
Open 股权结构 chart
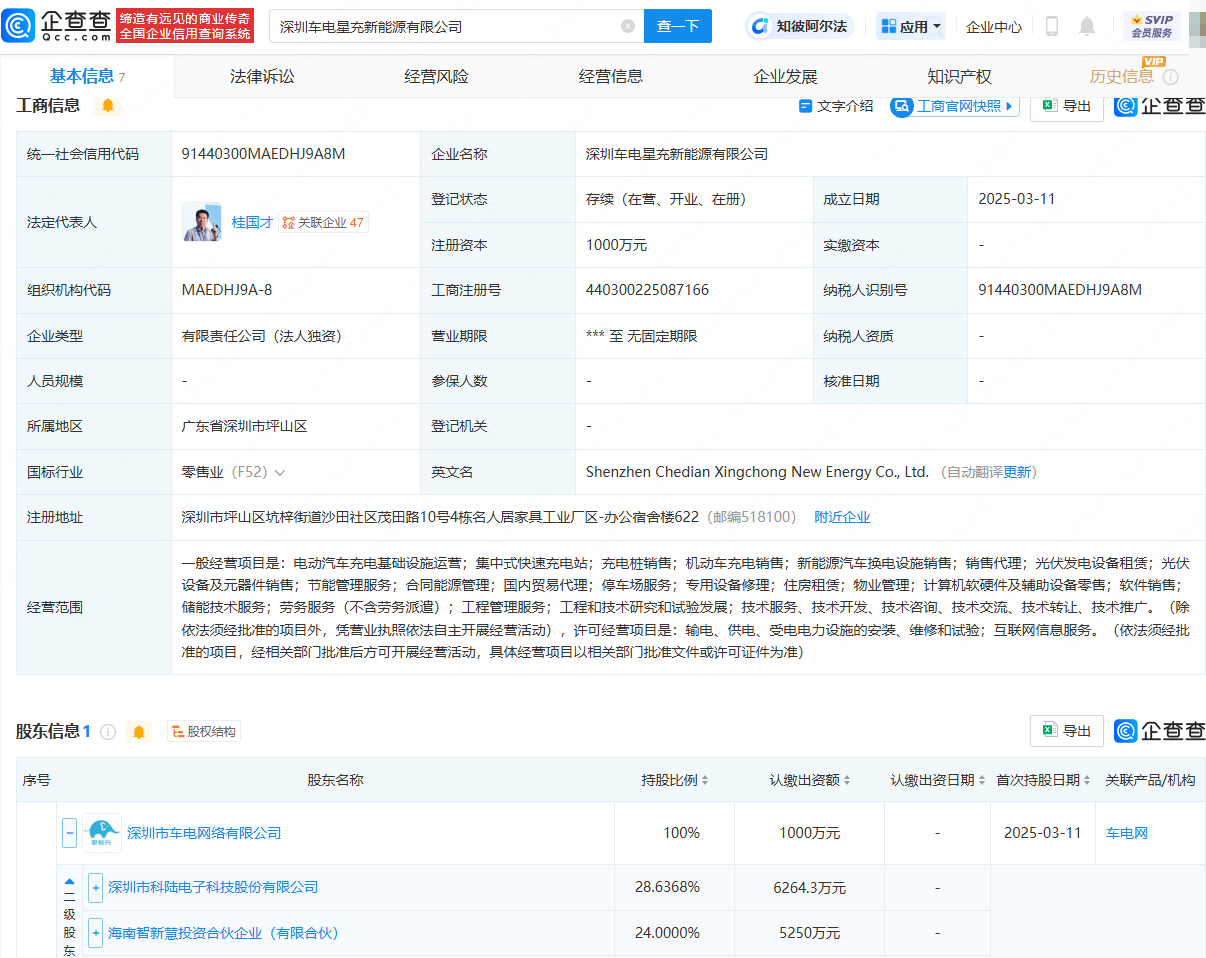(x=203, y=732)
